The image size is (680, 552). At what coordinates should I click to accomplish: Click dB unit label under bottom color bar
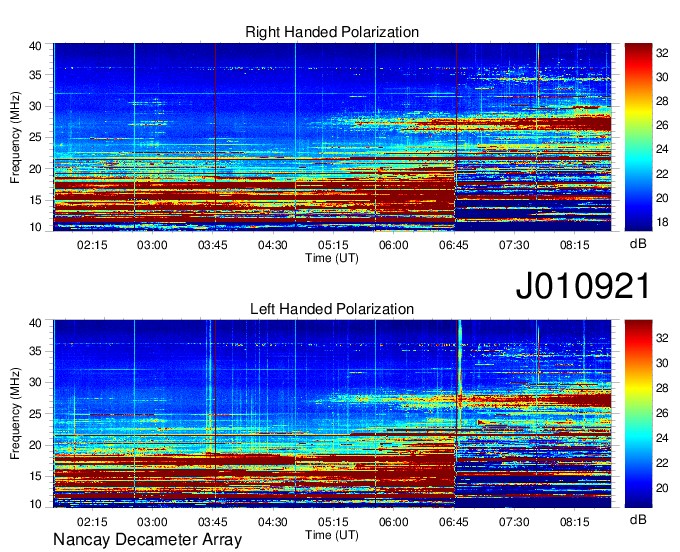[x=638, y=520]
